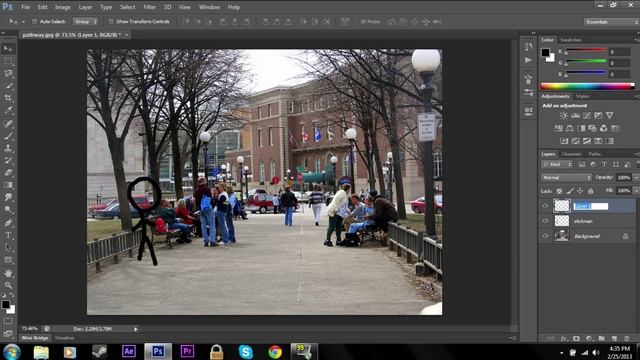
Task: Select the Quick Selection tool
Action: pos(9,86)
